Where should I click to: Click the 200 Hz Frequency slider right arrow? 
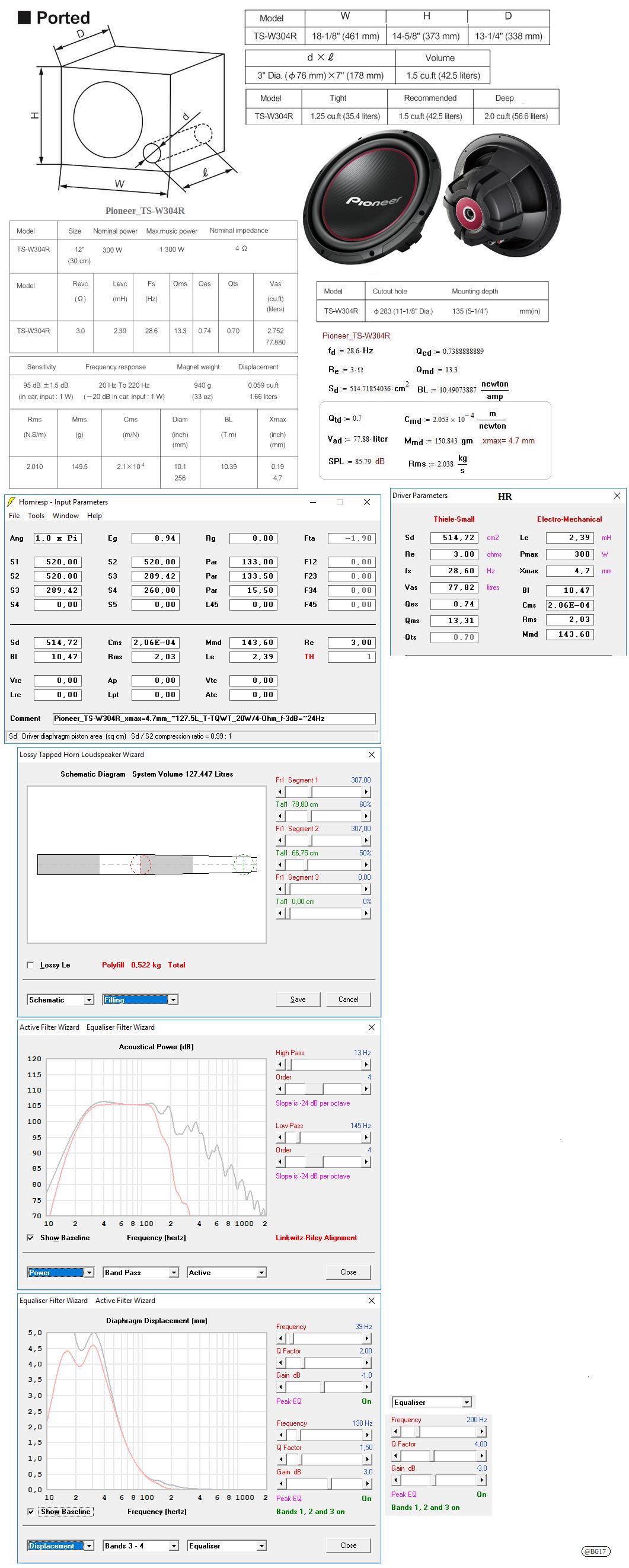point(481,1432)
